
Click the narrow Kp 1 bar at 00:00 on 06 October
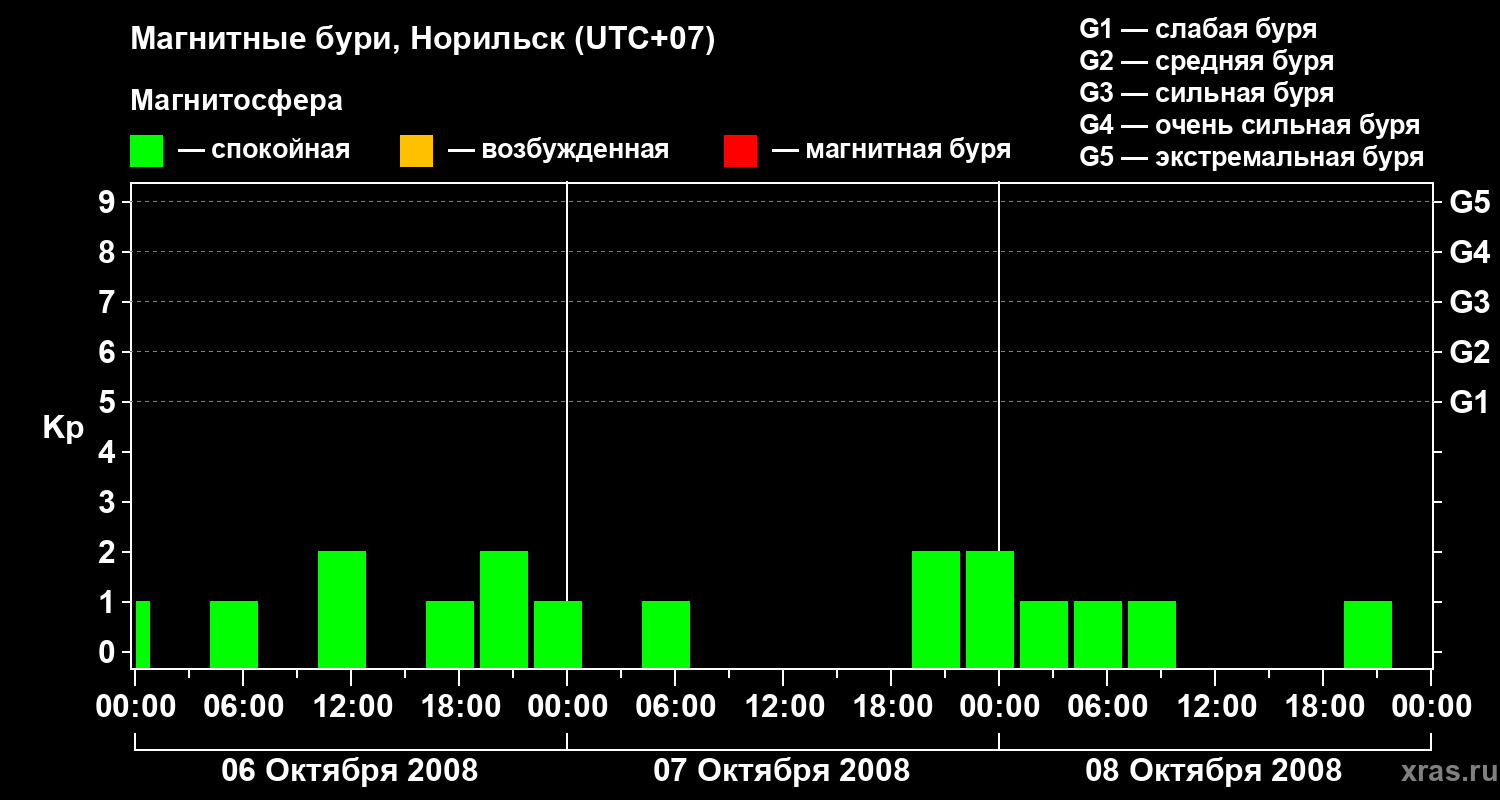pyautogui.click(x=143, y=634)
